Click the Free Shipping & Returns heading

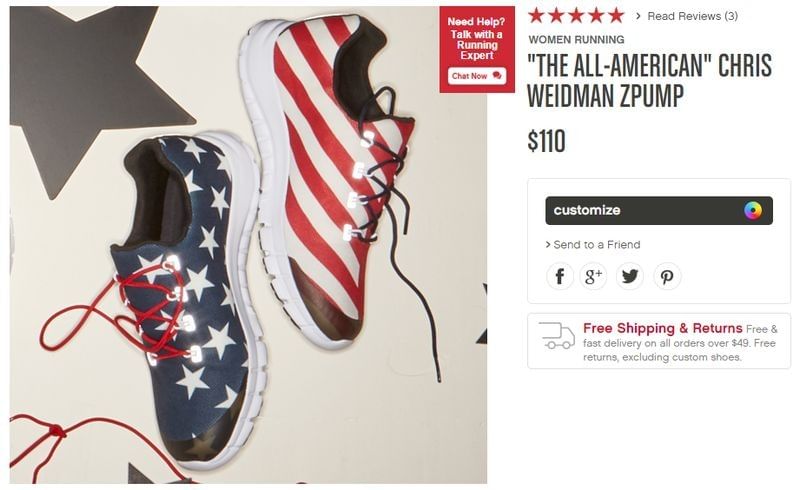point(662,328)
